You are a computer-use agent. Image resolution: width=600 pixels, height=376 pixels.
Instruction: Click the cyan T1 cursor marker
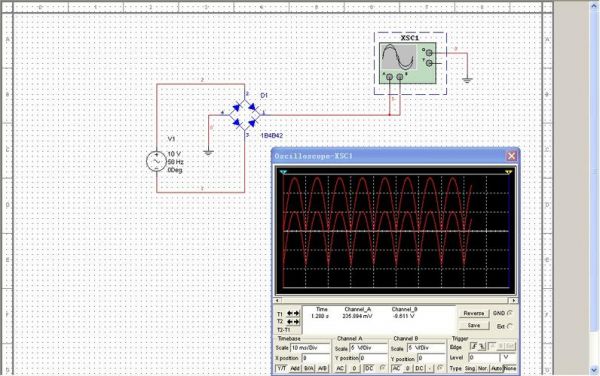pos(283,173)
